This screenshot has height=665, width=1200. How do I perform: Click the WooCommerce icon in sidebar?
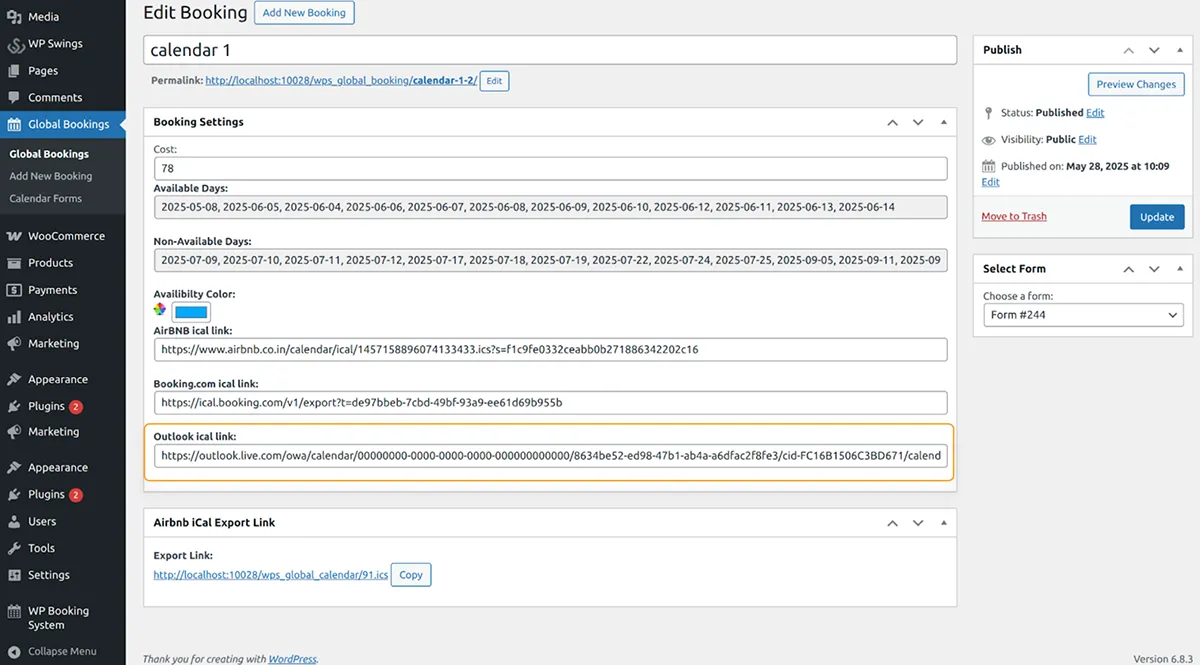(14, 236)
